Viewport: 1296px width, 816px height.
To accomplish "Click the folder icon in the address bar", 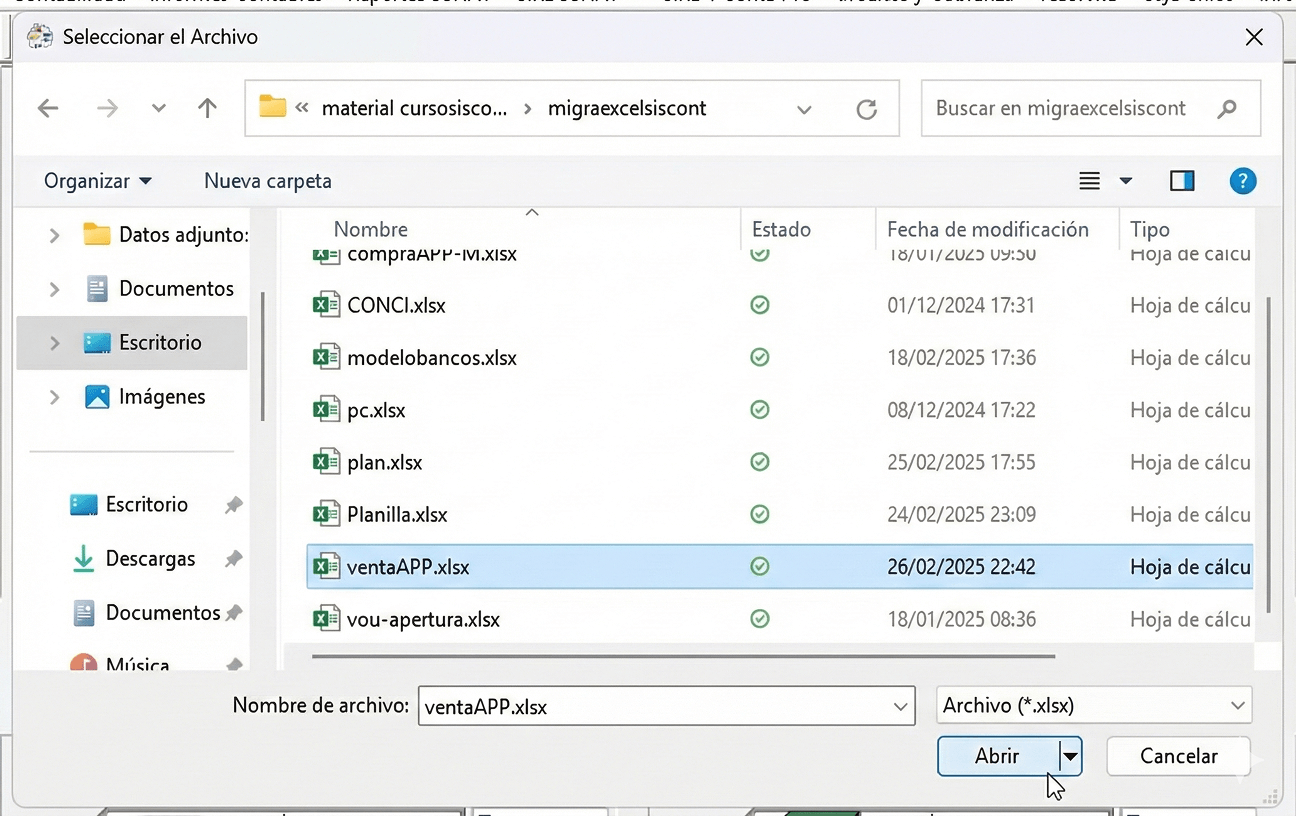I will click(274, 108).
